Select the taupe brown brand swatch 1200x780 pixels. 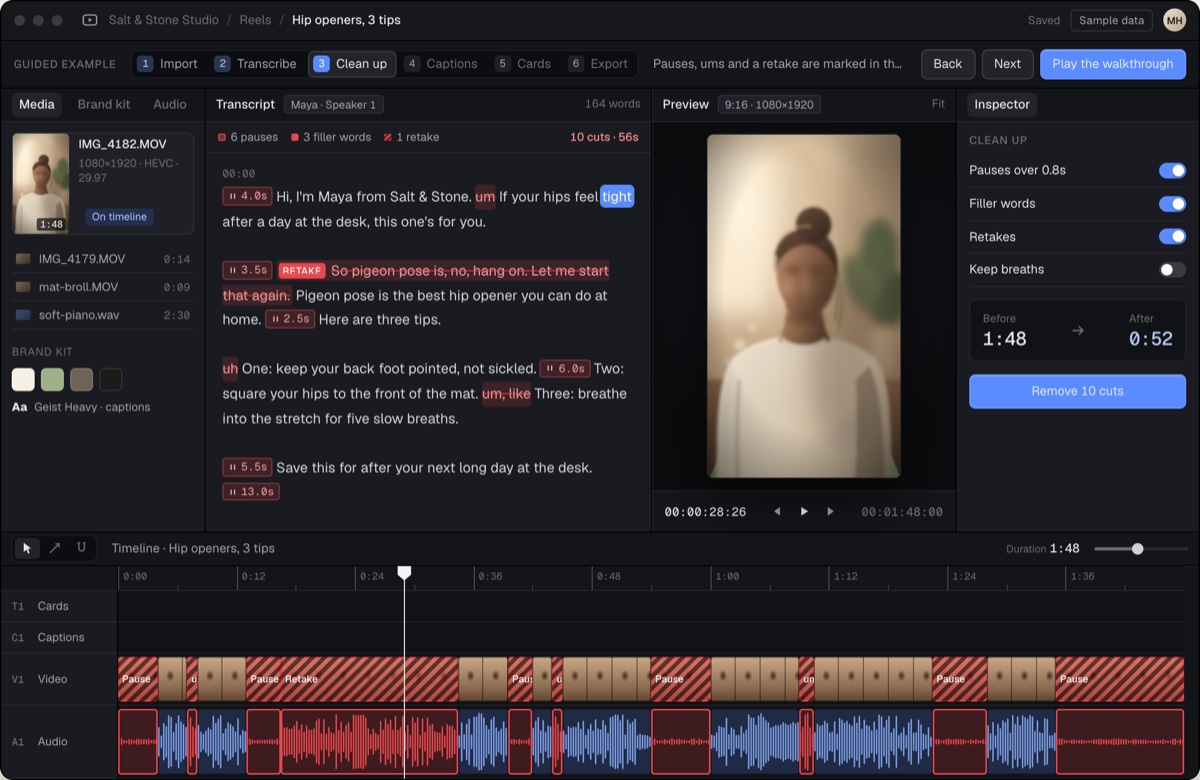[x=81, y=379]
